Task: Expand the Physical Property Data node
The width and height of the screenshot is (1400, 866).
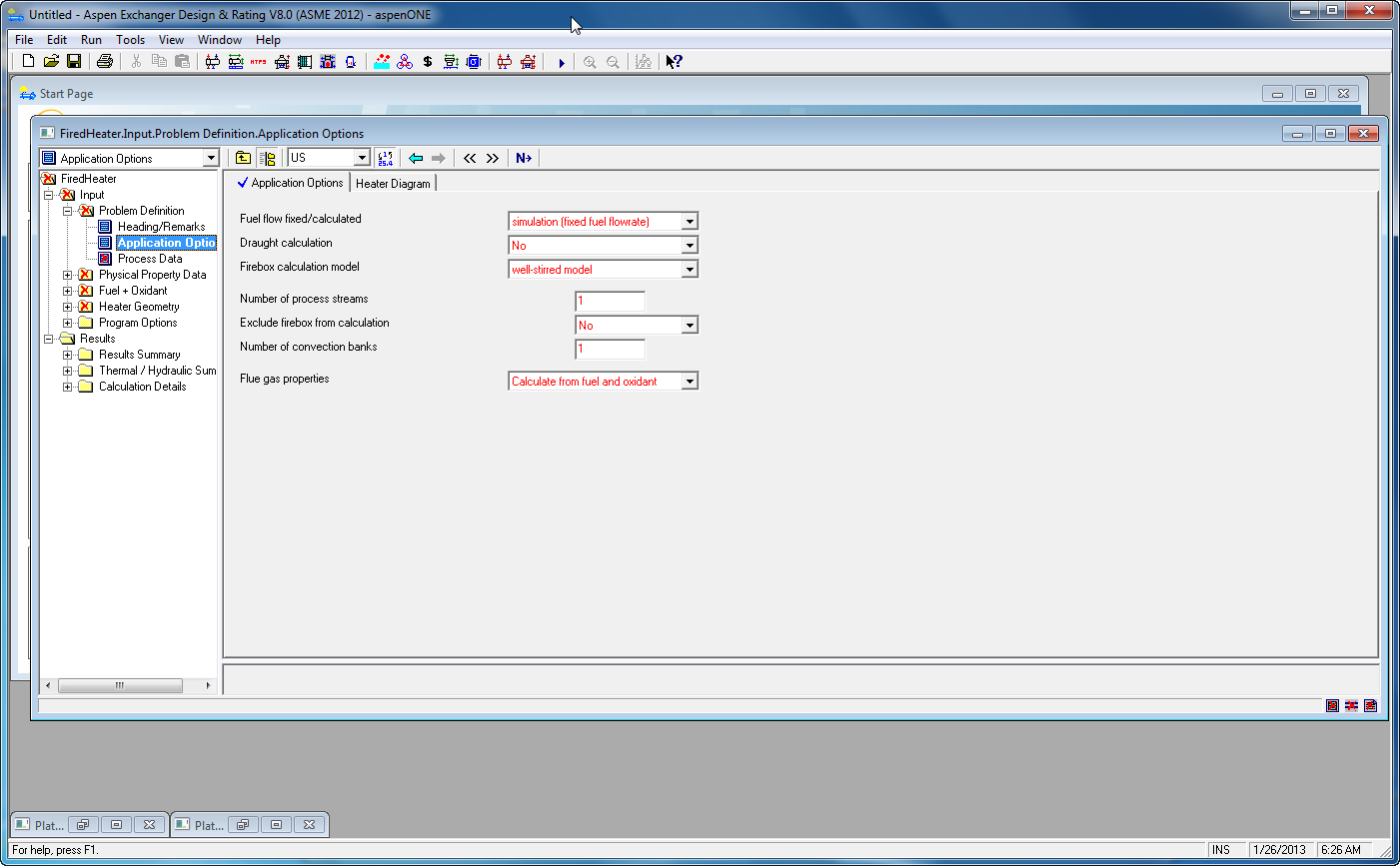Action: coord(68,275)
